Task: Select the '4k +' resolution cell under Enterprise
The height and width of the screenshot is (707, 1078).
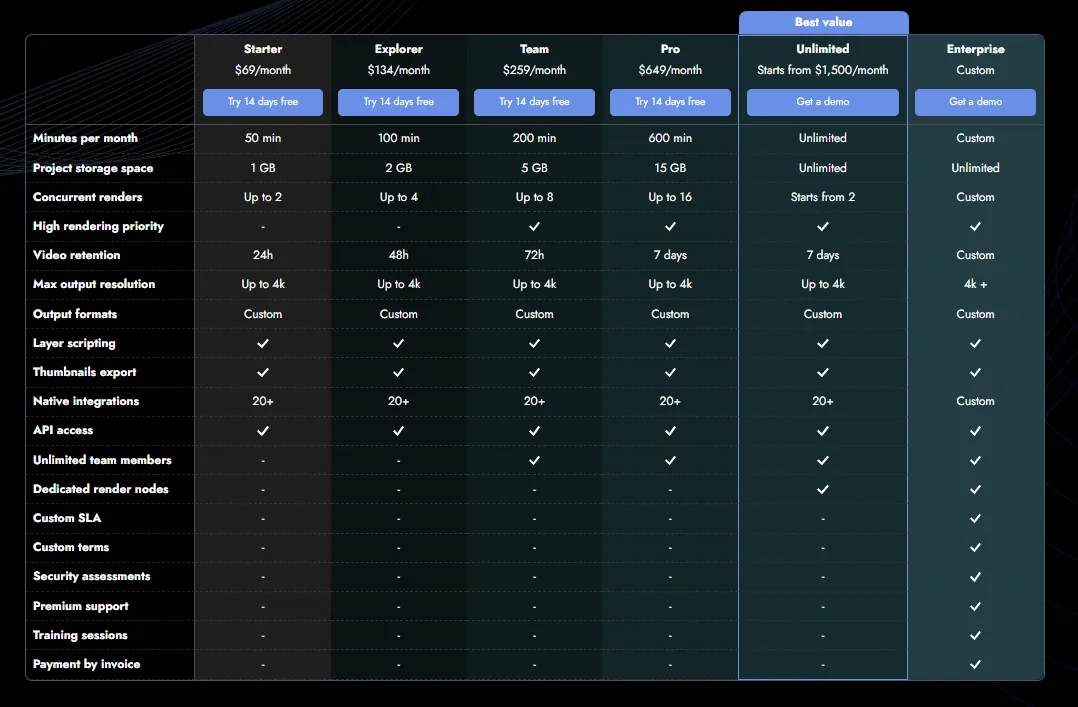Action: pyautogui.click(x=976, y=284)
